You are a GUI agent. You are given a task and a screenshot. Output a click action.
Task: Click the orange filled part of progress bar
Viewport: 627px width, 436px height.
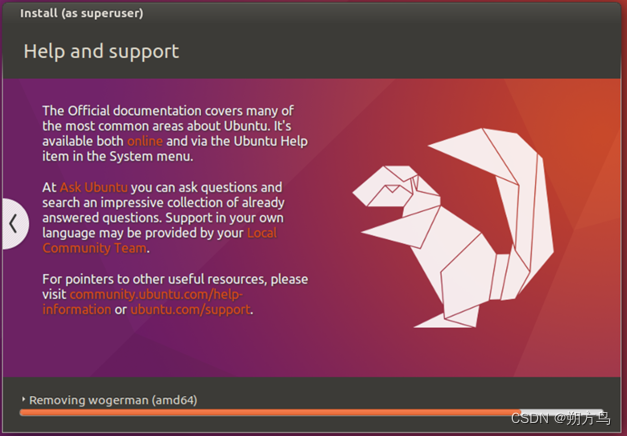[x=270, y=412]
